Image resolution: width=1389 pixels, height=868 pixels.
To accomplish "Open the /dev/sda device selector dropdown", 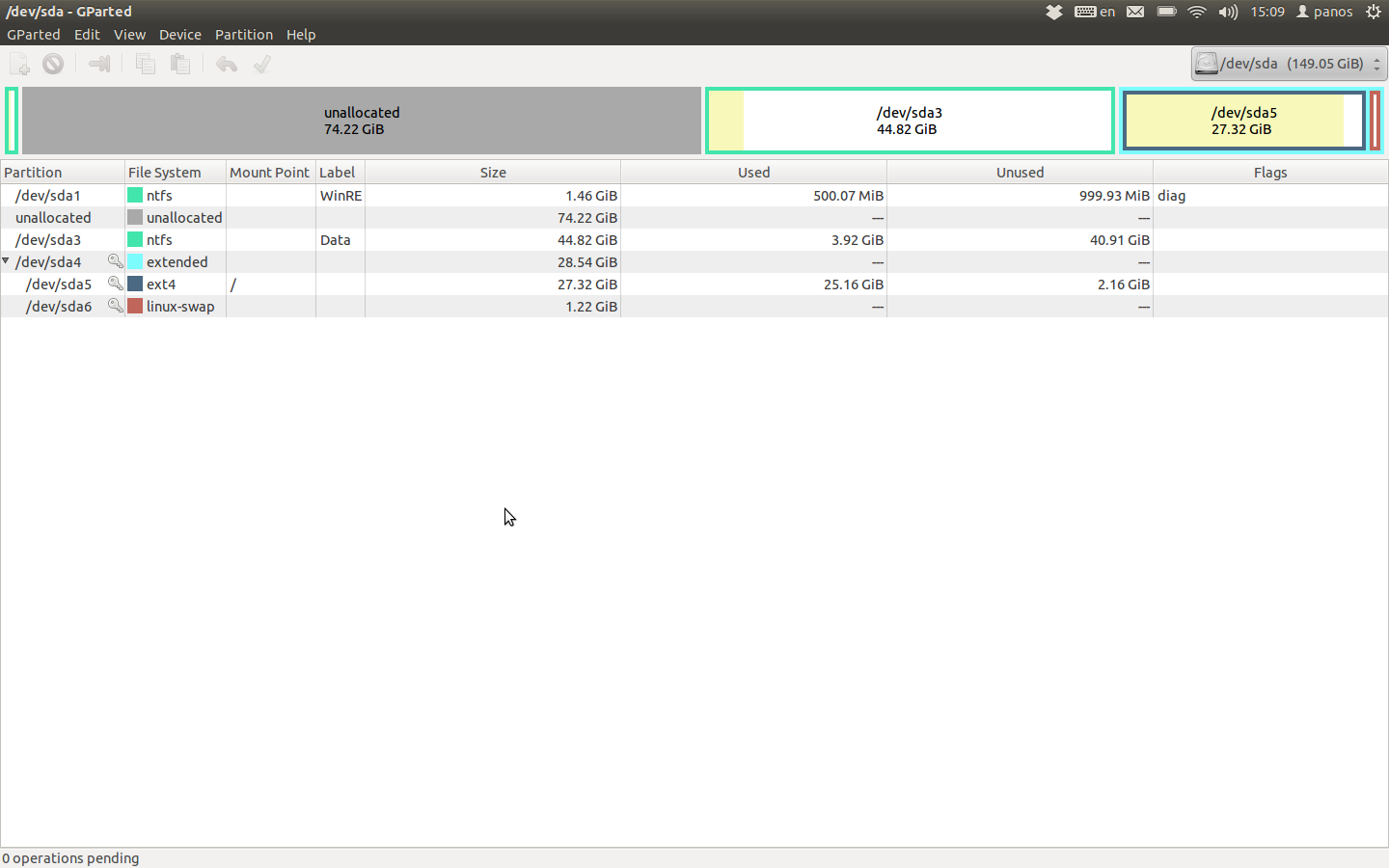I will 1289,64.
